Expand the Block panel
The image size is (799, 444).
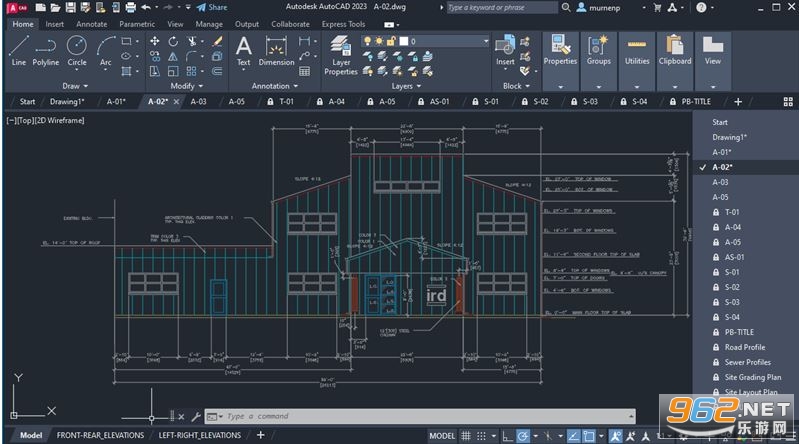(516, 86)
